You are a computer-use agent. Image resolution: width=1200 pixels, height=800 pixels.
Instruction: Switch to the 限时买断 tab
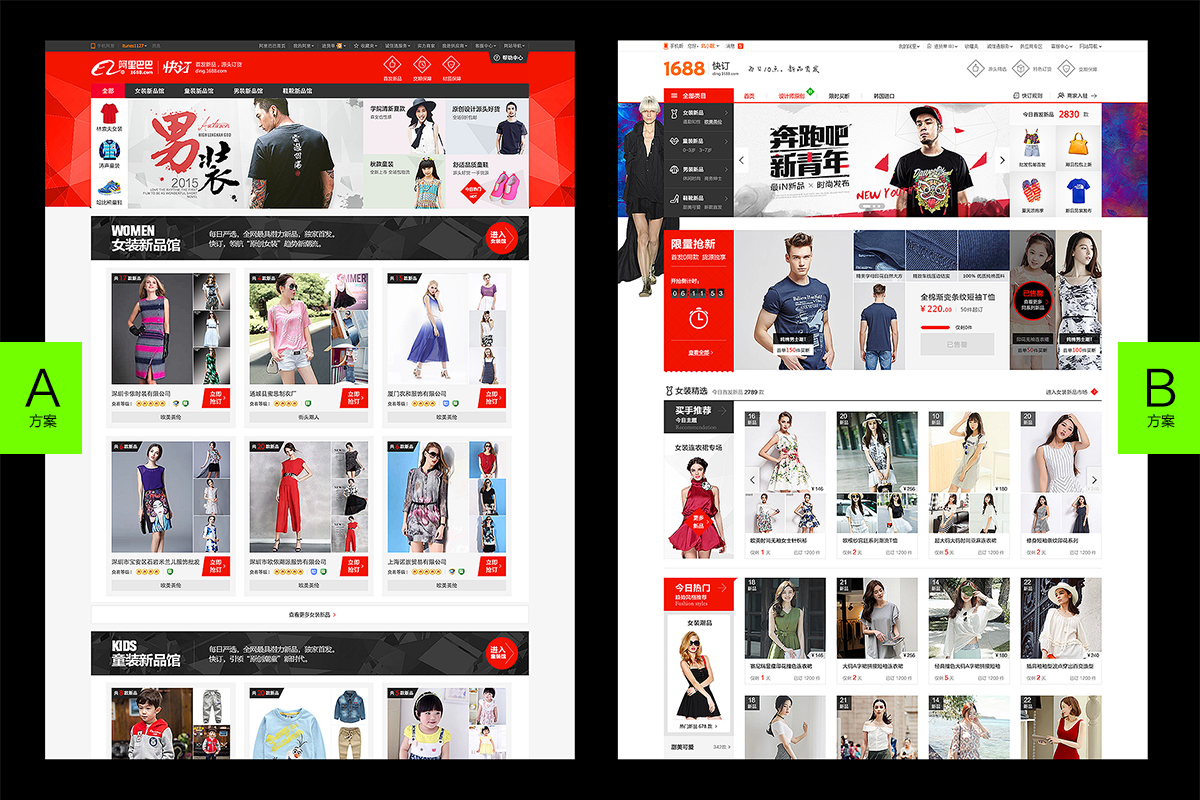point(839,96)
